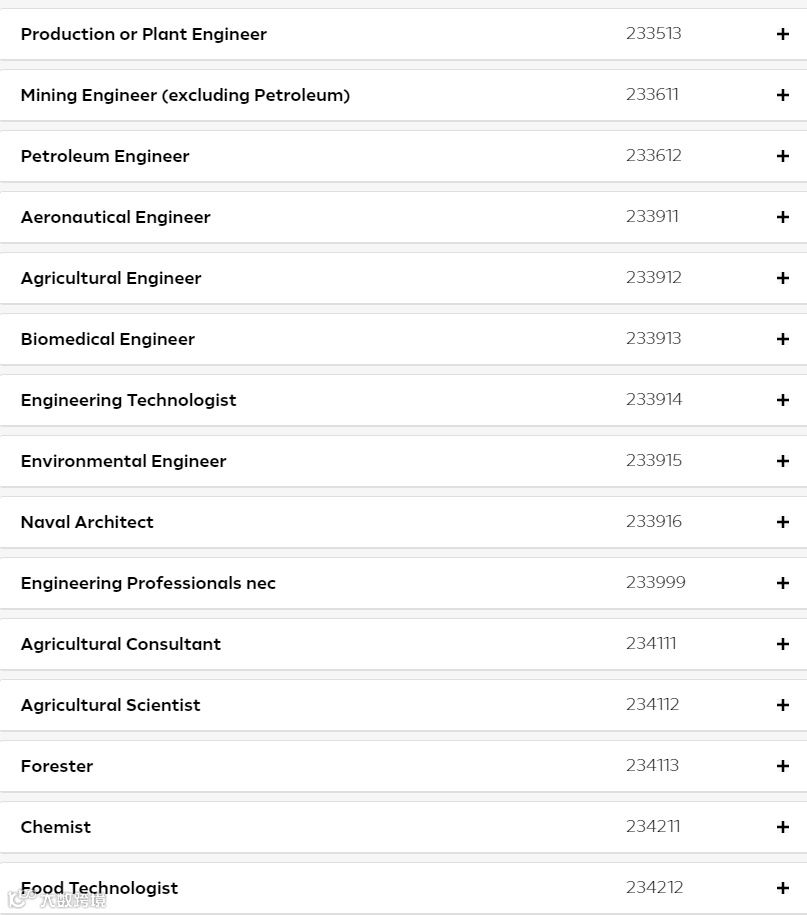Click occupation code 234211
807x915 pixels.
[x=652, y=826]
